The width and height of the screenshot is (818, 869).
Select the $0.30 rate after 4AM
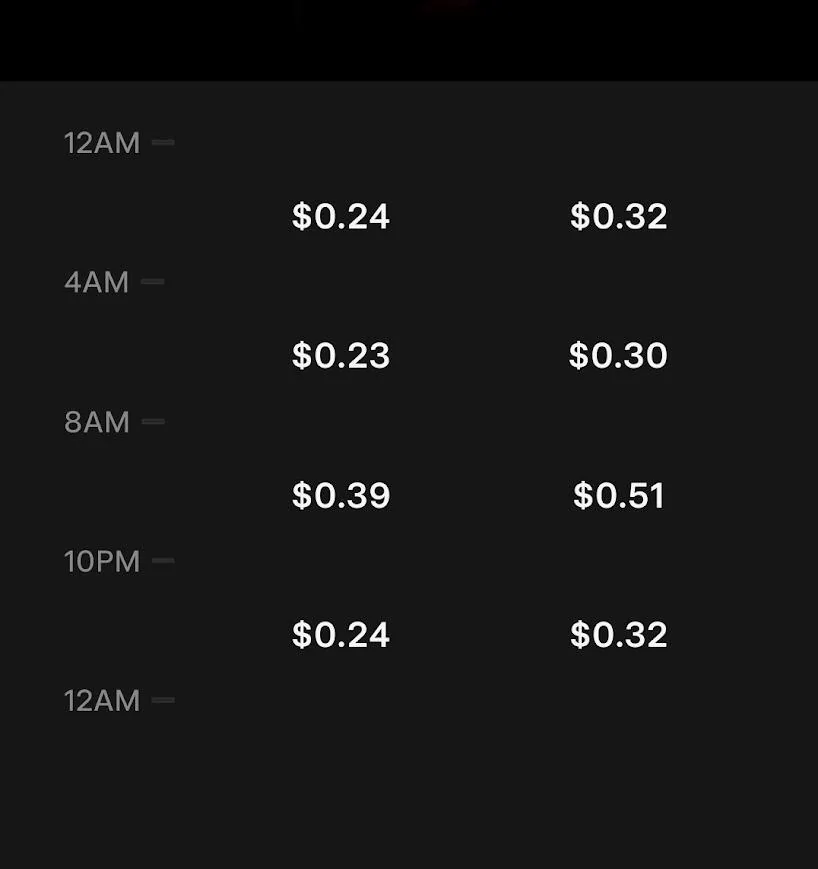point(618,356)
